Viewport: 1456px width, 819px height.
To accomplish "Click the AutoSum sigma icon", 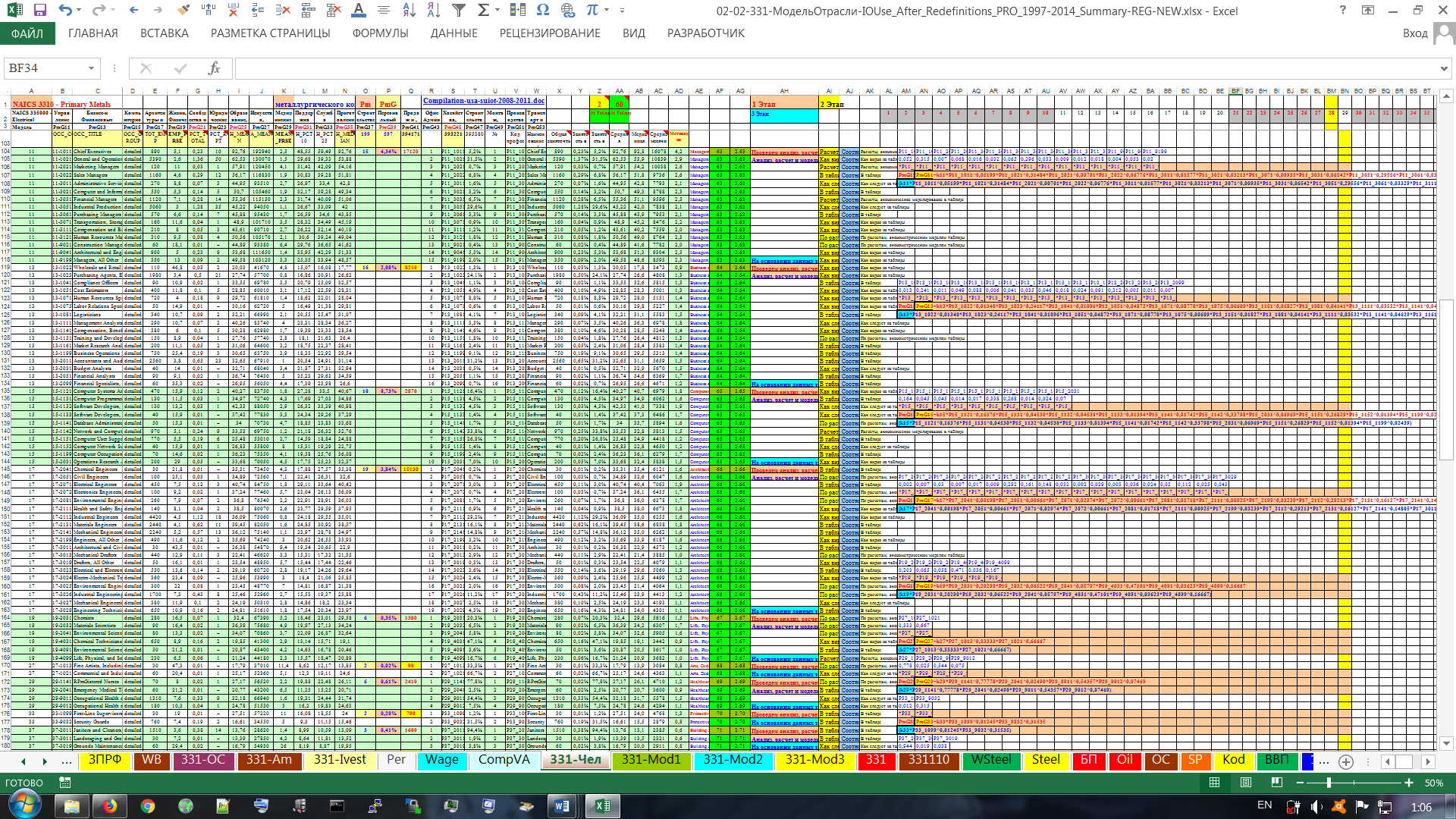I will pos(483,11).
